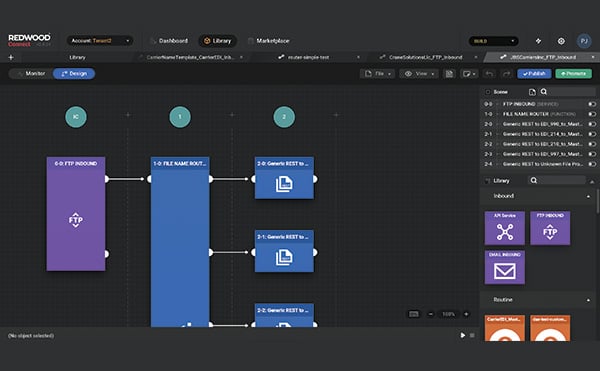Toggle the 2-4 Unknown File scene switch
Screen dimensions: 600x371
click(x=592, y=164)
